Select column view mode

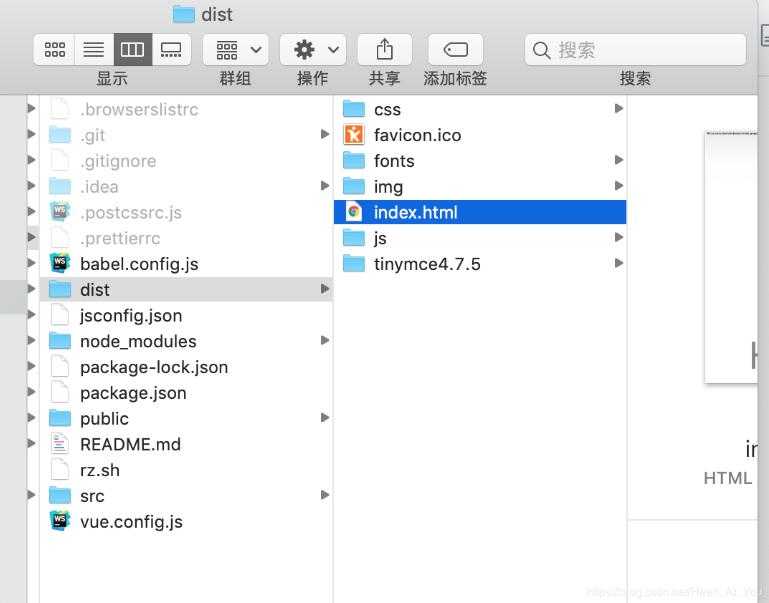[x=132, y=49]
